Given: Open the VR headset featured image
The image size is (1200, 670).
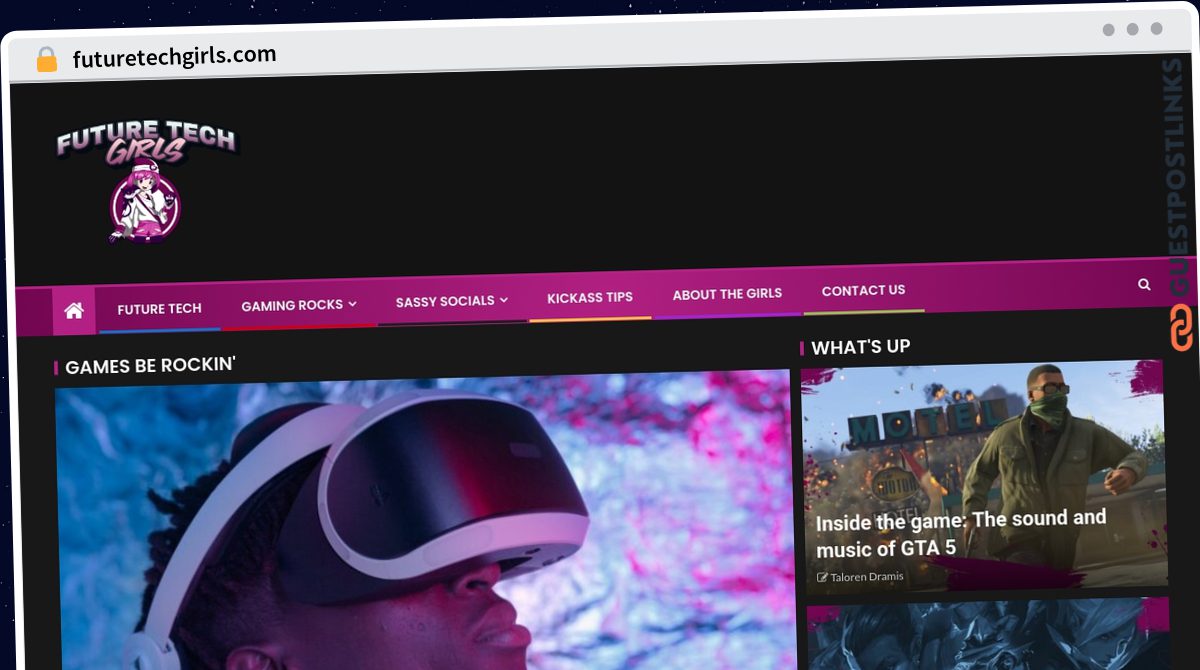Looking at the screenshot, I should (425, 520).
